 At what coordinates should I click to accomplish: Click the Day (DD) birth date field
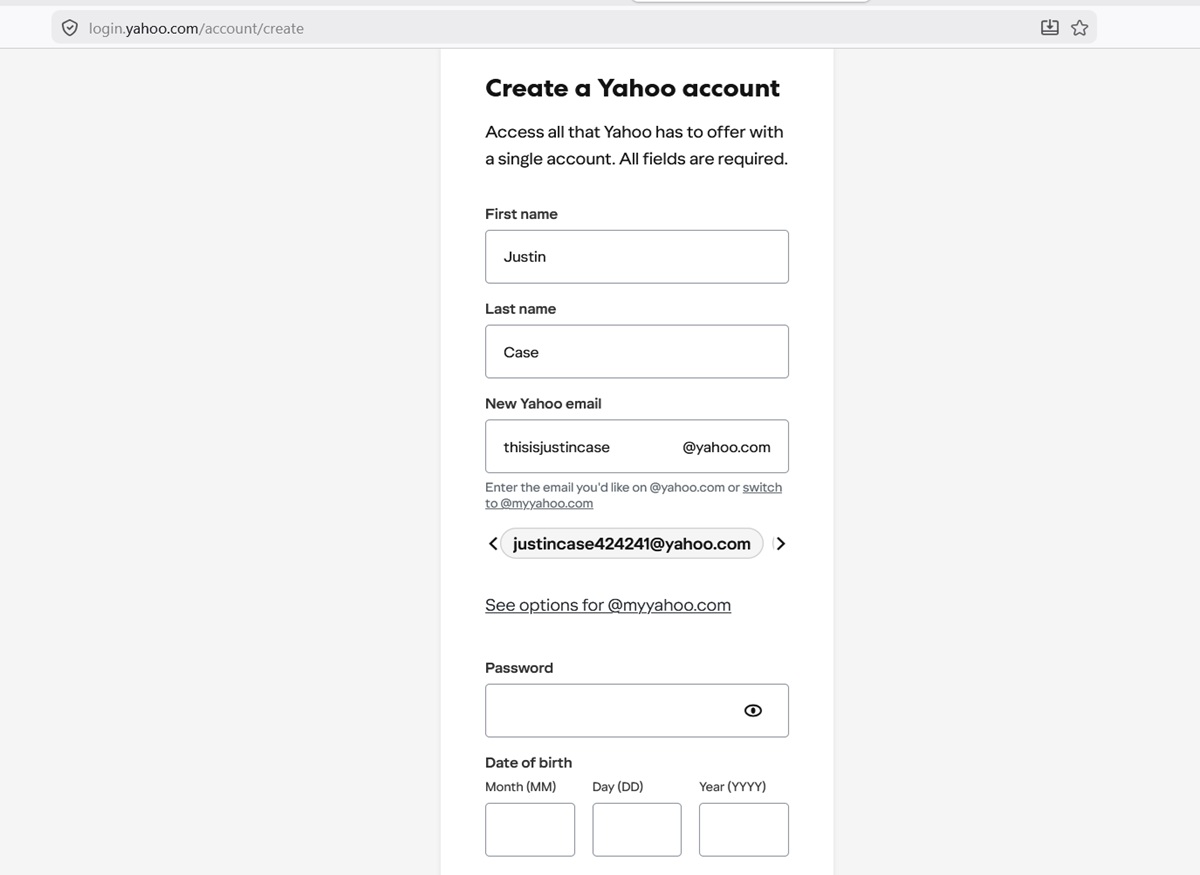tap(636, 829)
